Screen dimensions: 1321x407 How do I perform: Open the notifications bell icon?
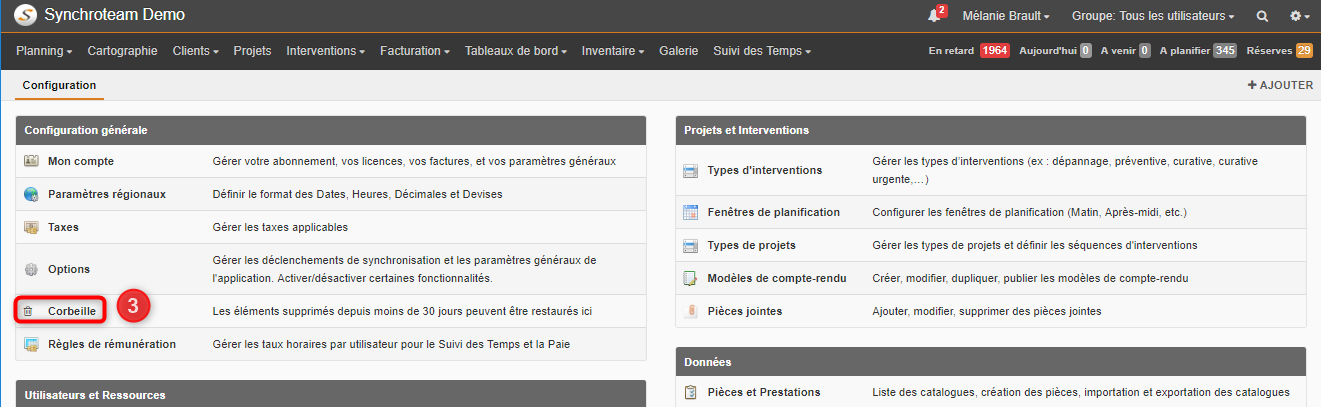(x=935, y=16)
